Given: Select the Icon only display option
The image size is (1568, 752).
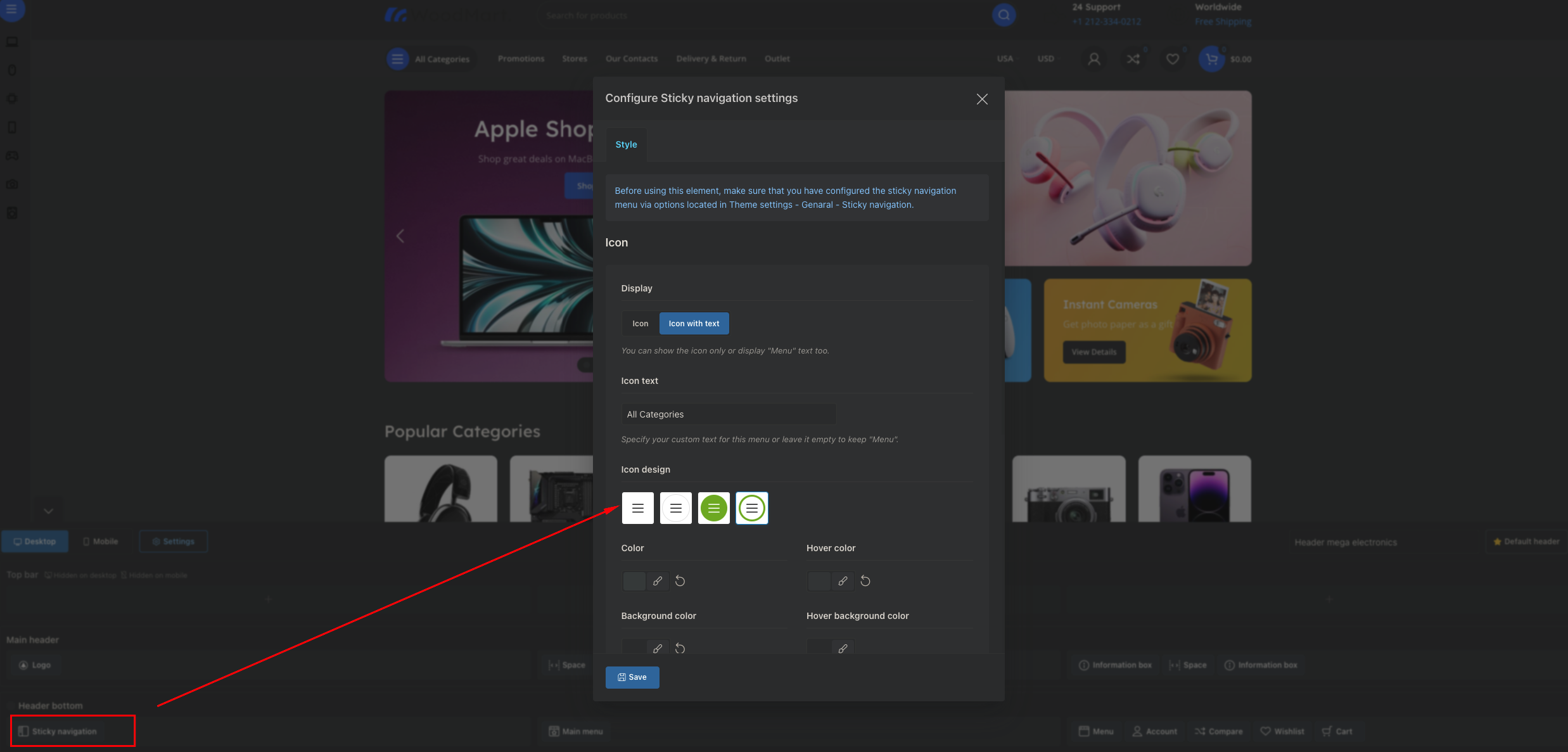Looking at the screenshot, I should point(640,323).
